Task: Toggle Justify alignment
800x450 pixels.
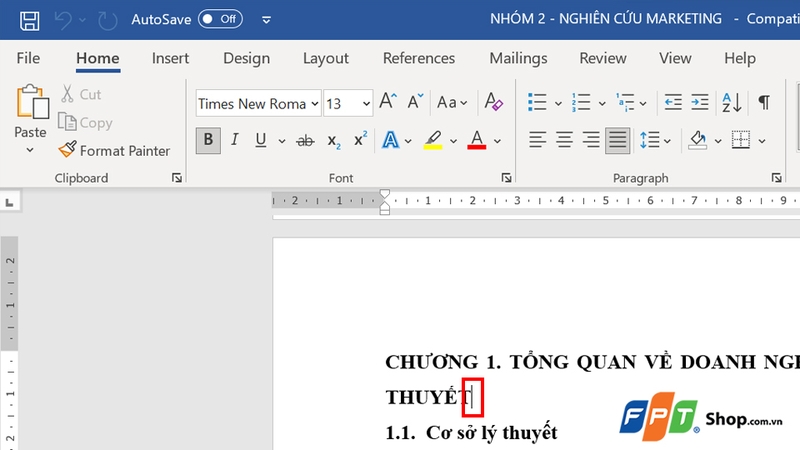Action: (617, 140)
